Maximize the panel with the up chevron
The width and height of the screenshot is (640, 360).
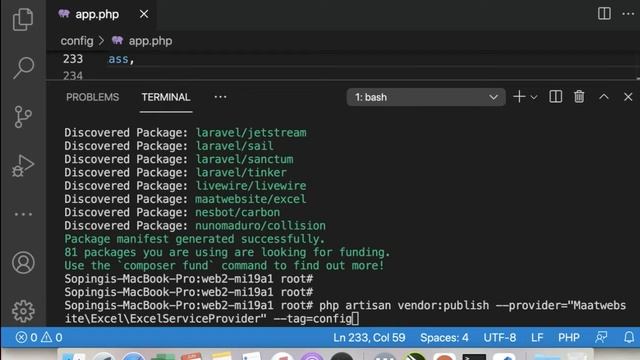tap(604, 97)
